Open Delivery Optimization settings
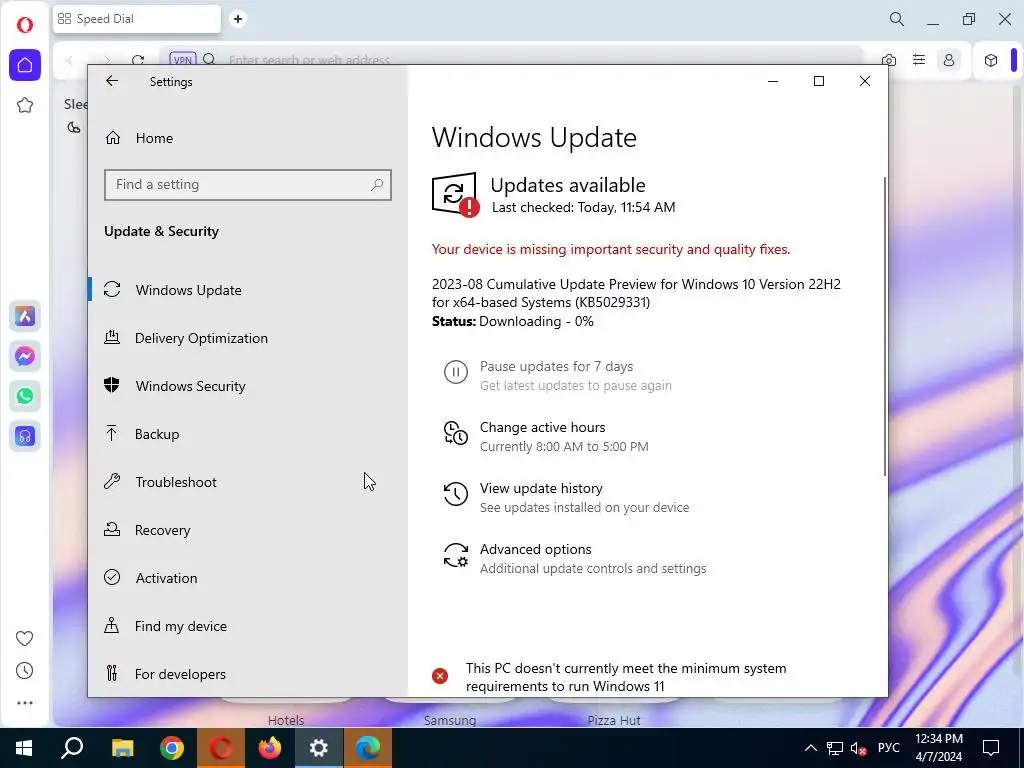The image size is (1024, 768). (x=201, y=338)
